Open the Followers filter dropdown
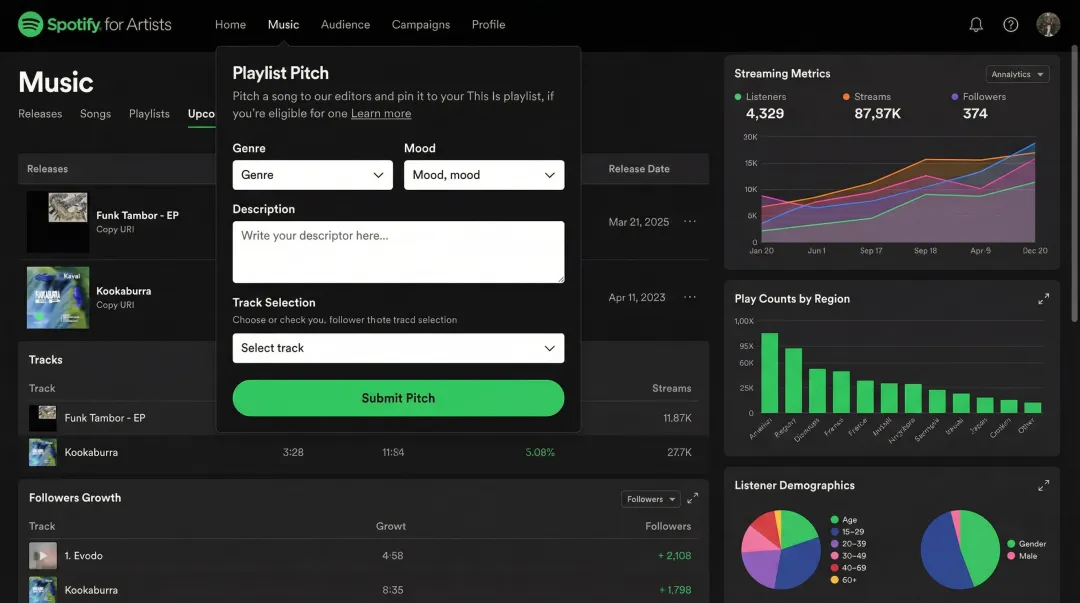Screen dimensions: 1080x603 [x=650, y=499]
